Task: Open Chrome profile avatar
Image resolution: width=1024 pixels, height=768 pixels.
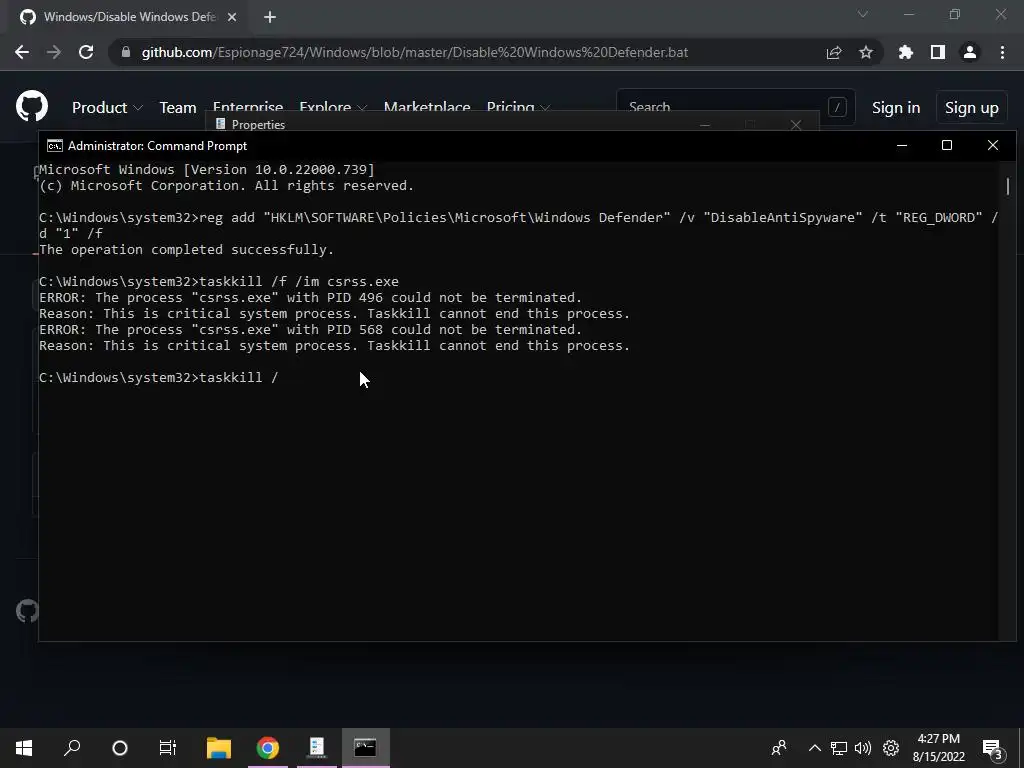Action: (970, 52)
